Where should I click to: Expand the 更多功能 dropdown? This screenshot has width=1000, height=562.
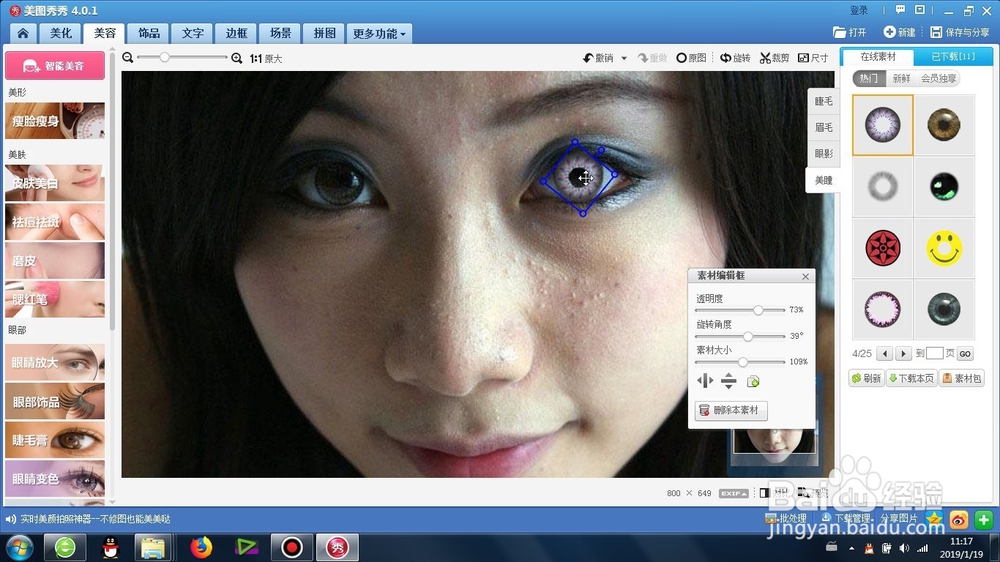(x=379, y=33)
